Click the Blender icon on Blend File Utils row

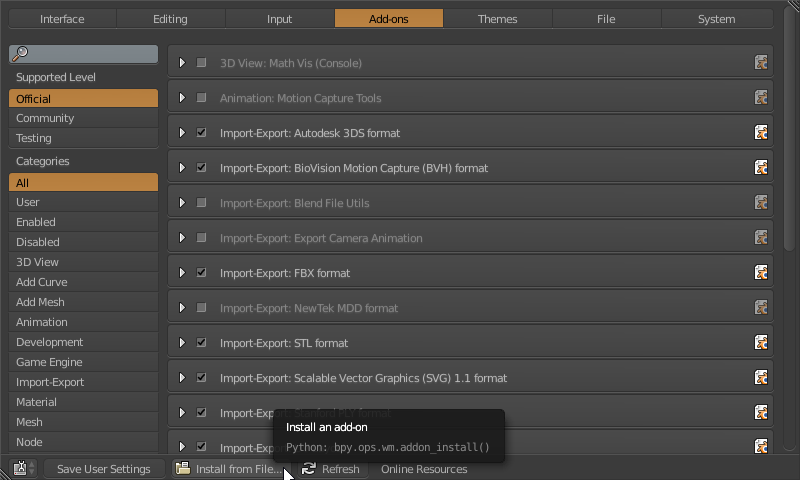761,203
